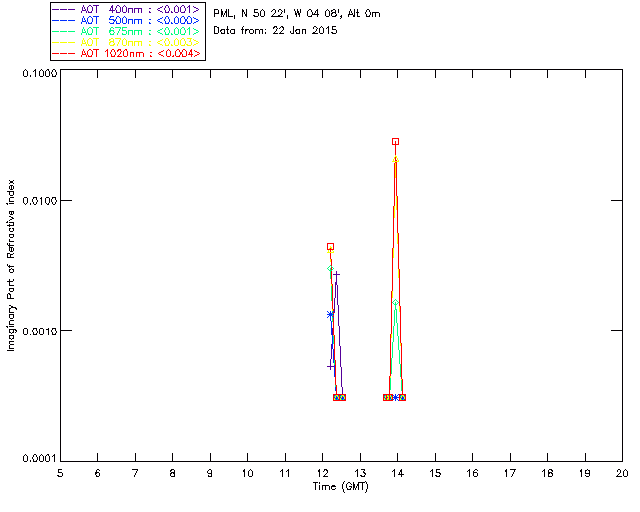Click the x-axis tick label 11

pyautogui.click(x=285, y=473)
